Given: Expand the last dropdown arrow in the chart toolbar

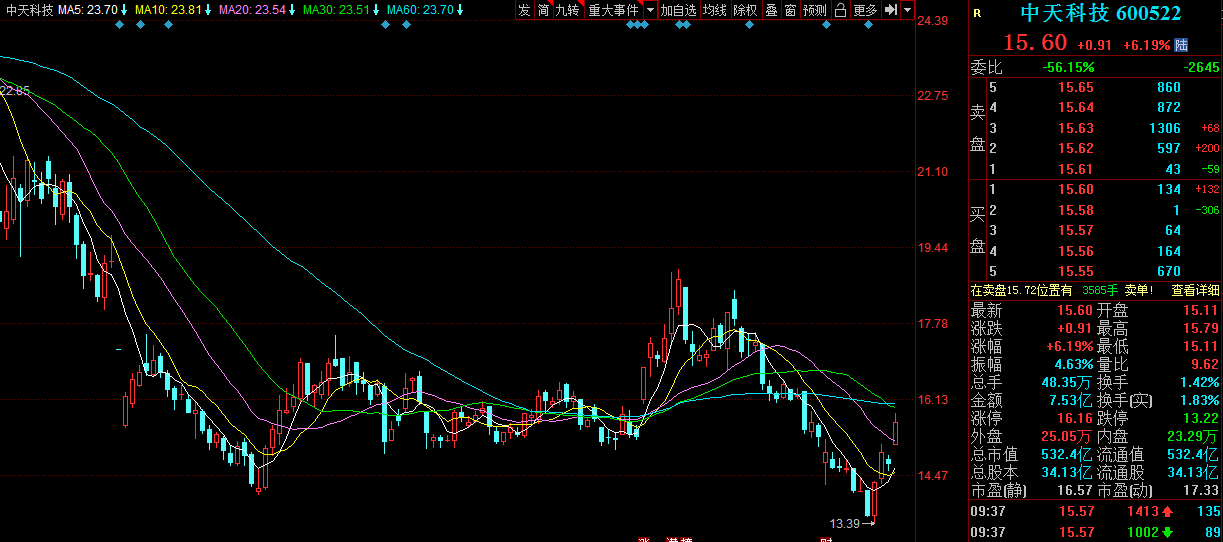Looking at the screenshot, I should click(907, 10).
